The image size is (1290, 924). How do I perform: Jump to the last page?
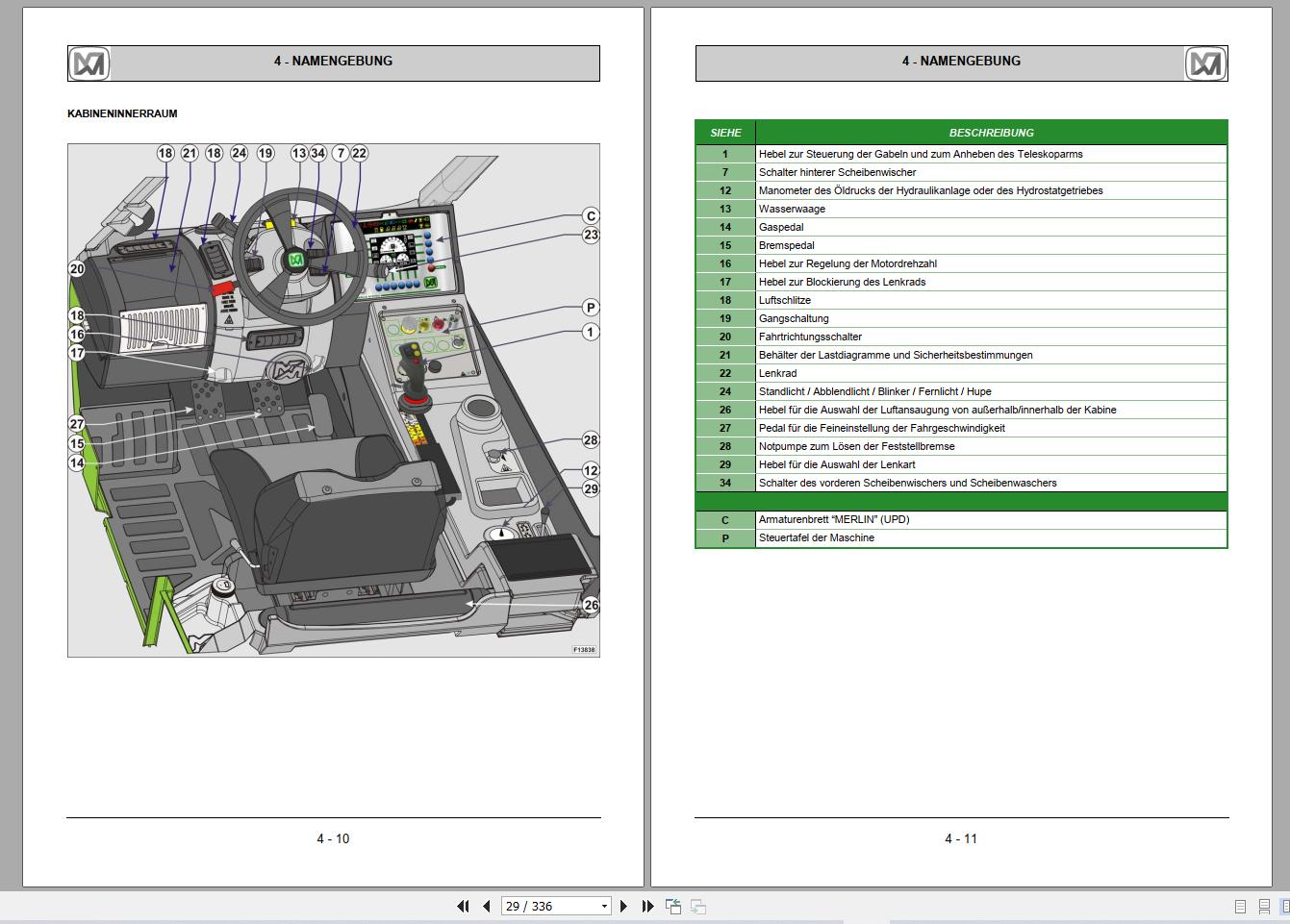(647, 906)
